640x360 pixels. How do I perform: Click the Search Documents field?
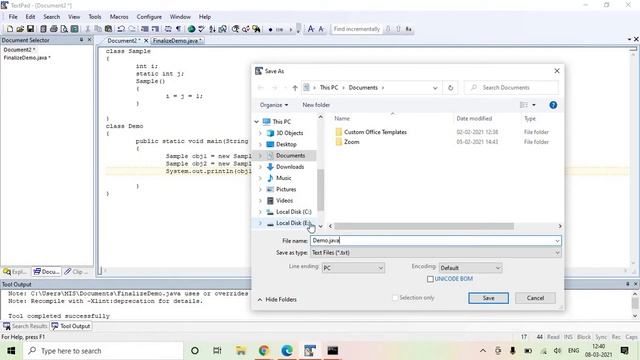pyautogui.click(x=511, y=88)
